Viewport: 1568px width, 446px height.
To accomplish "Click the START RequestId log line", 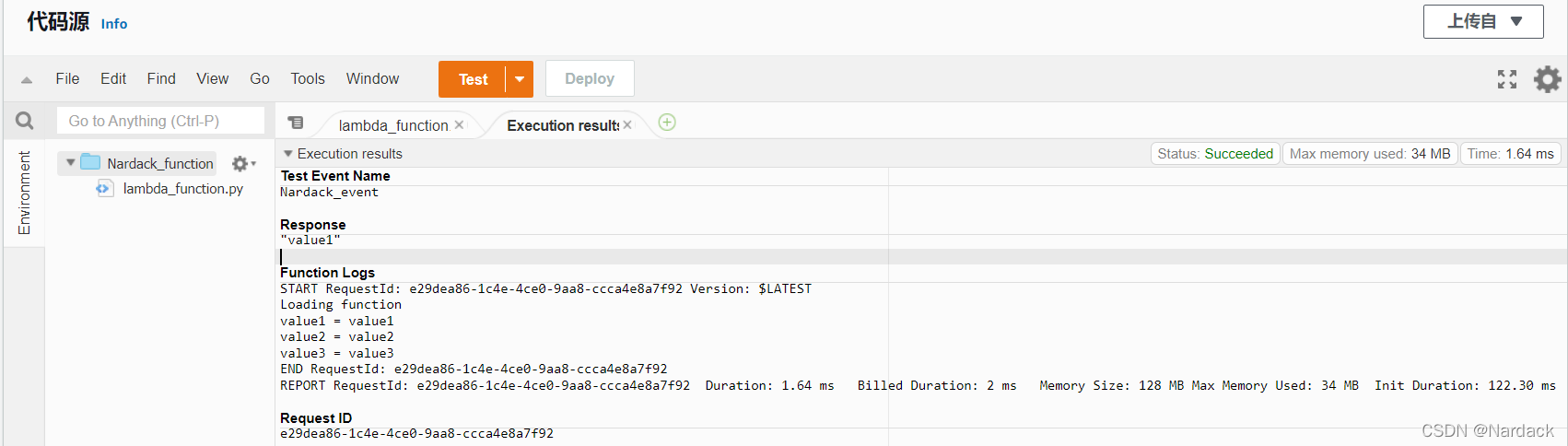I will pos(546,289).
